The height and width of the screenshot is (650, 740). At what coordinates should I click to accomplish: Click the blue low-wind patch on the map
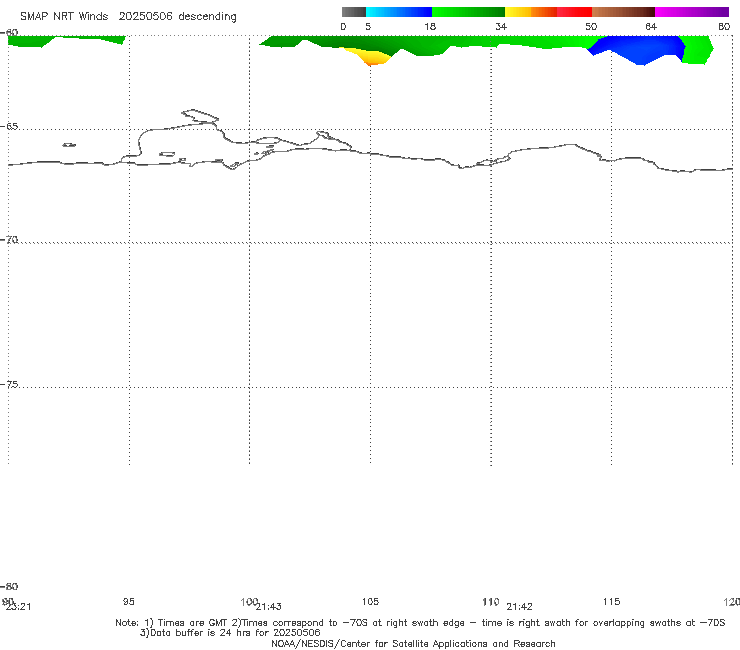pos(637,49)
